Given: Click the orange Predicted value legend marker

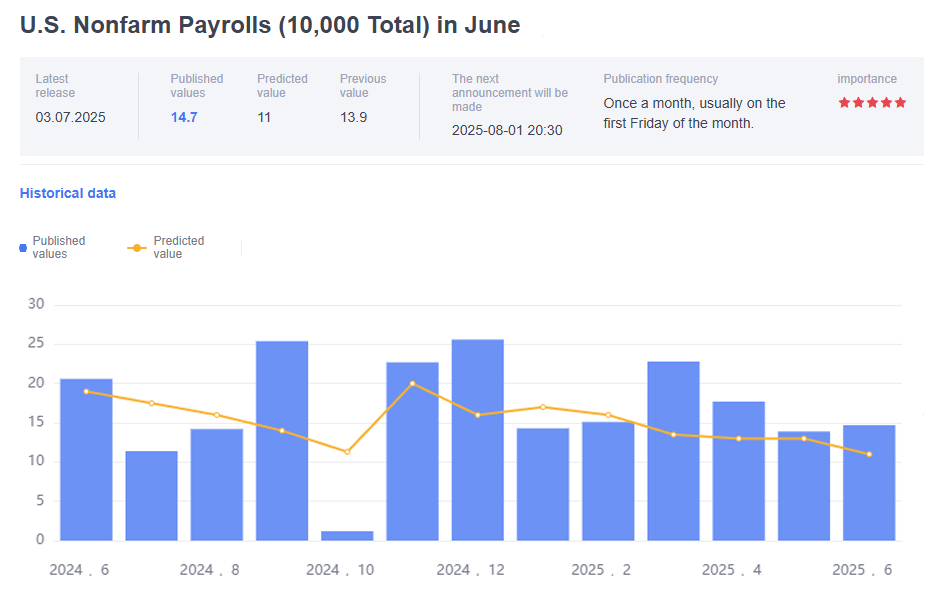Looking at the screenshot, I should point(138,247).
